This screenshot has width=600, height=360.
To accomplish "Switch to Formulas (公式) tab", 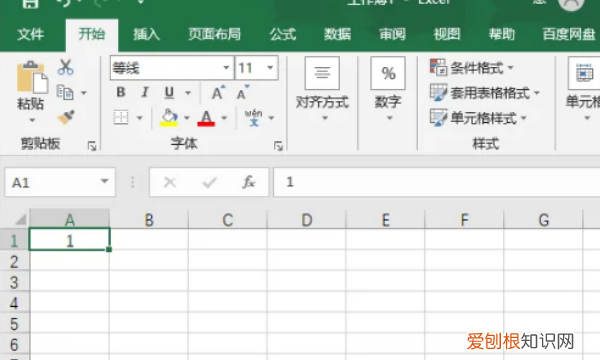I will [x=283, y=34].
